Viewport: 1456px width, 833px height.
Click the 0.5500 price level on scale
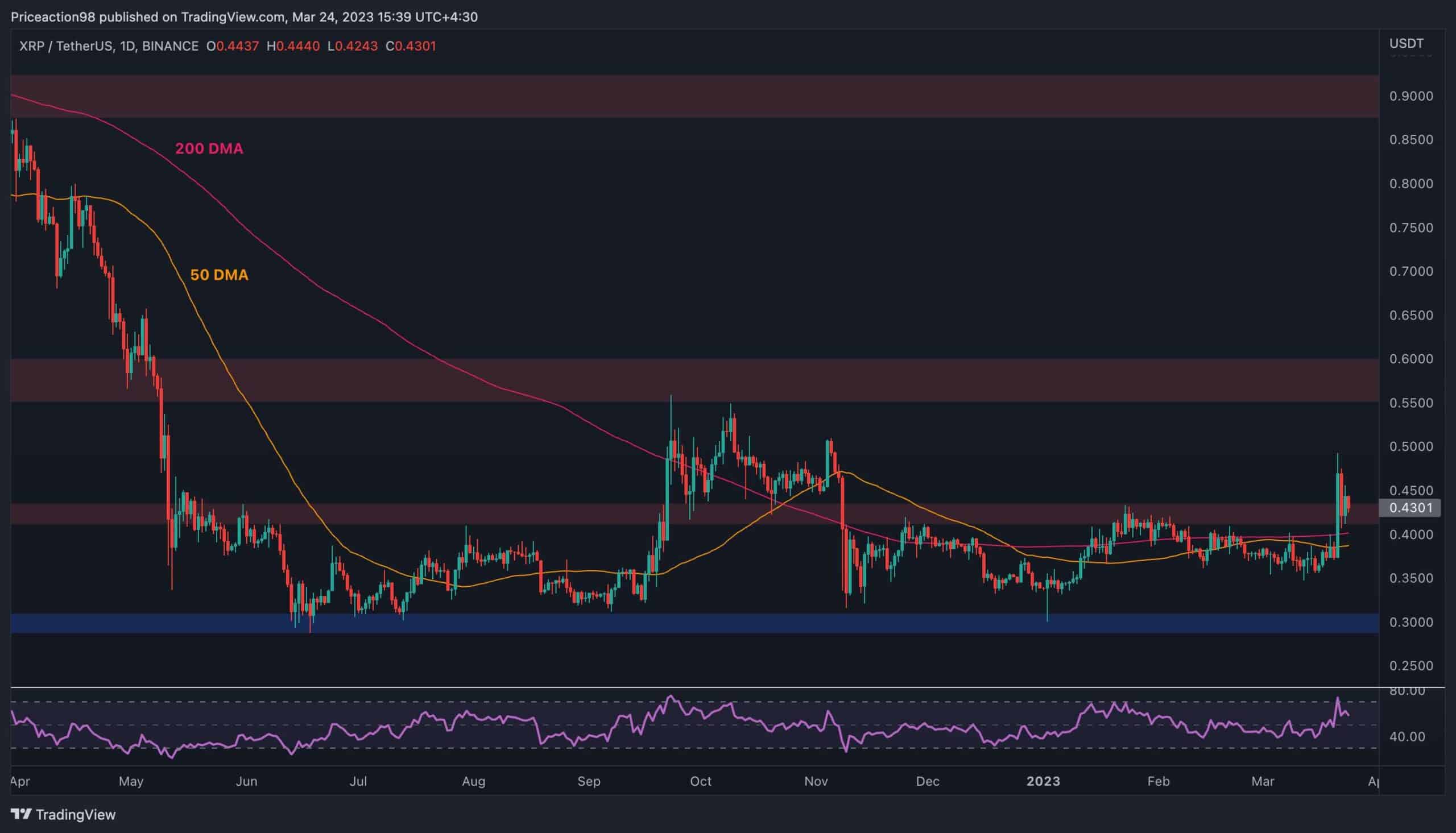click(x=1412, y=403)
